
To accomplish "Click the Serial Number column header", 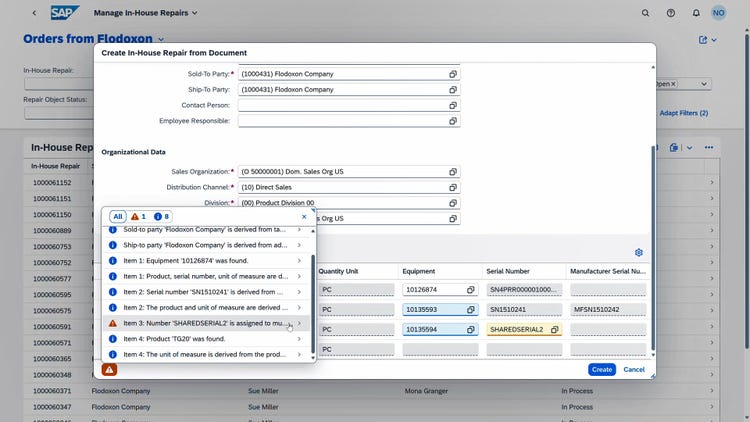I will point(507,271).
